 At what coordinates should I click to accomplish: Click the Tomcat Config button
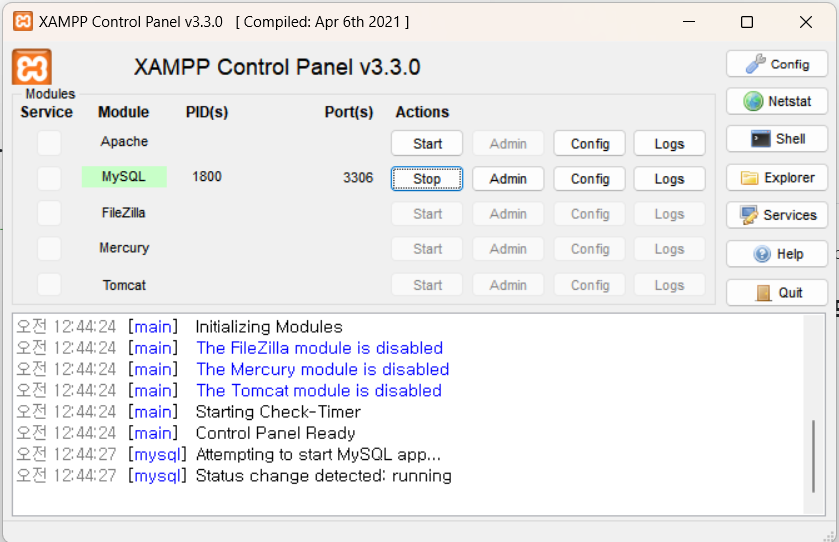(590, 285)
